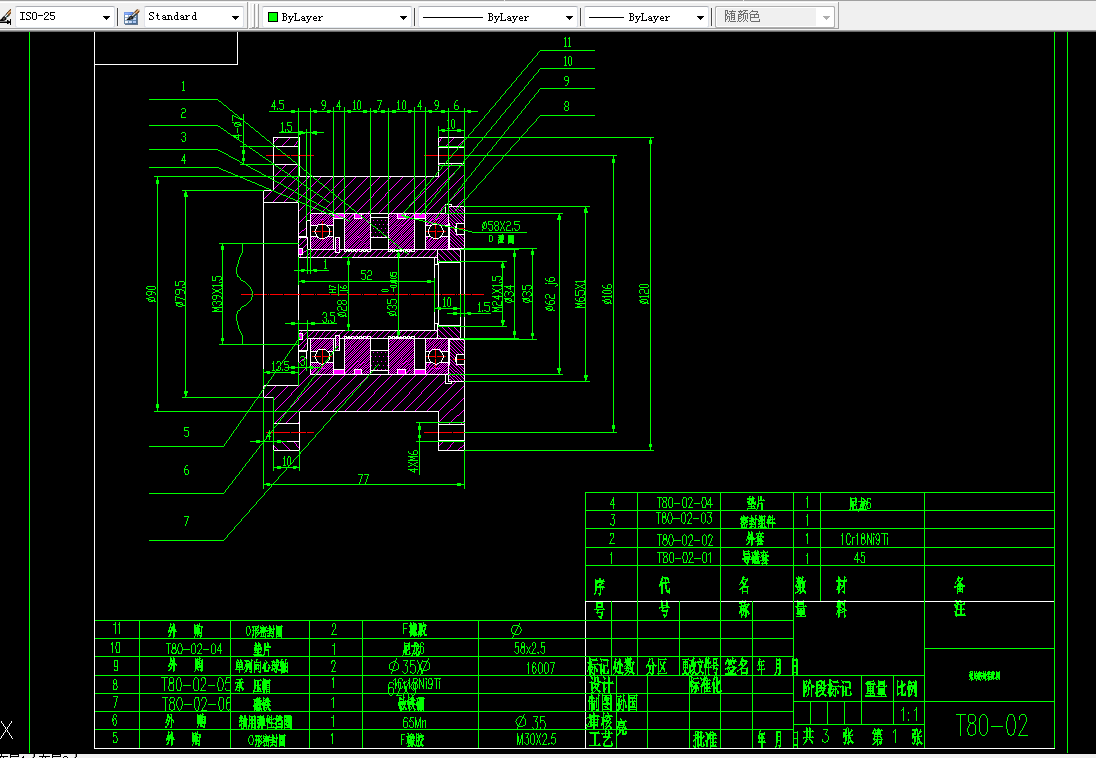
Task: Click the dimension style manager icon
Action: 6,17
